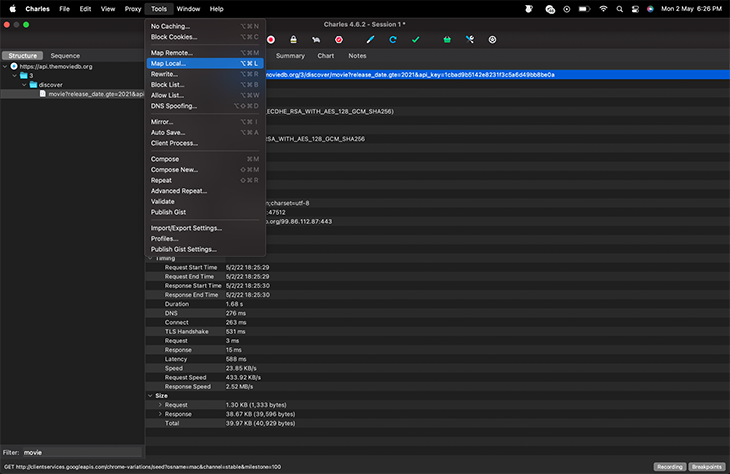Open the Chart tab
The image size is (730, 474).
[326, 56]
